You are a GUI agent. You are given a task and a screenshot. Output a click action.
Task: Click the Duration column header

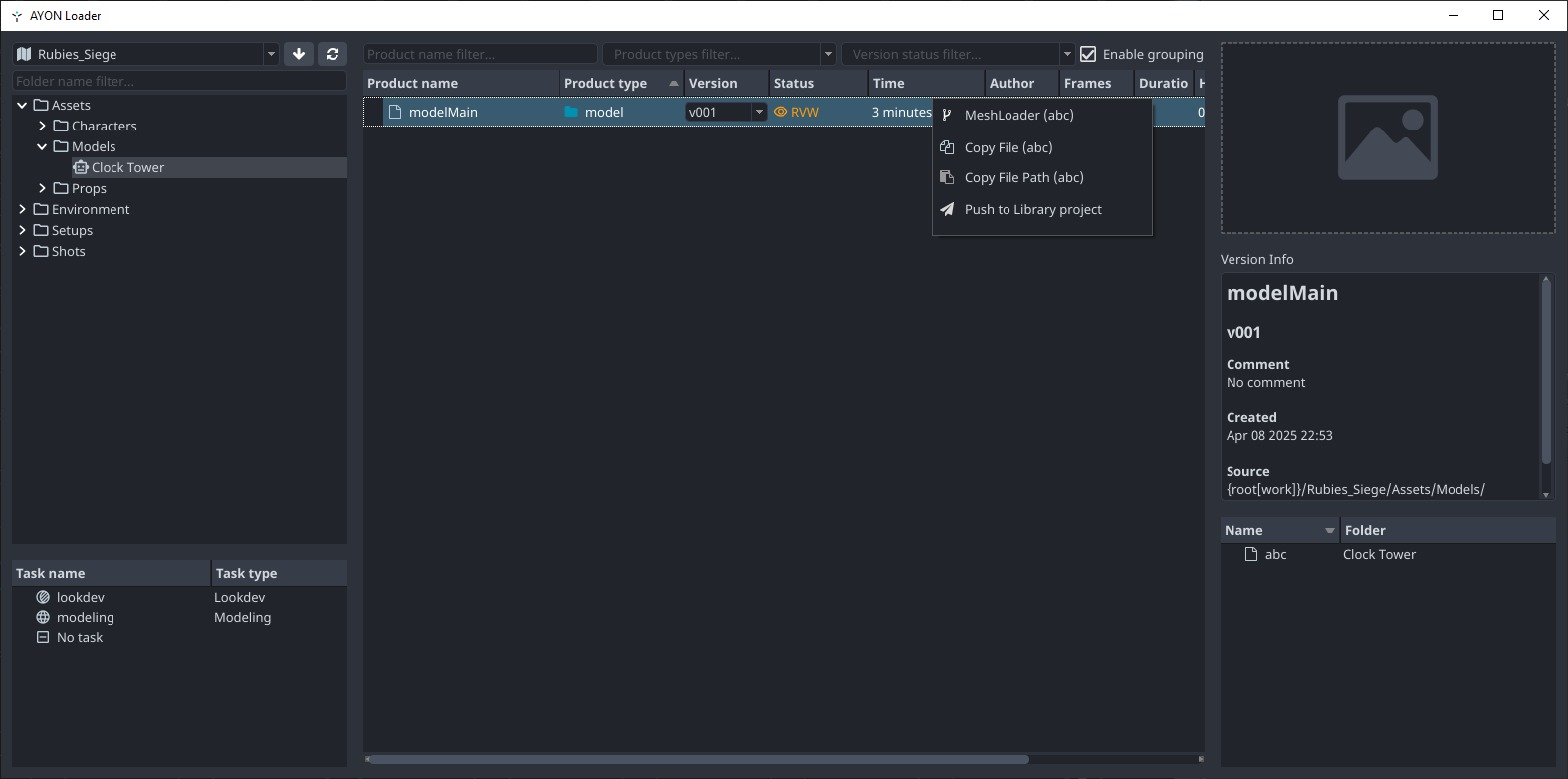(x=1164, y=83)
